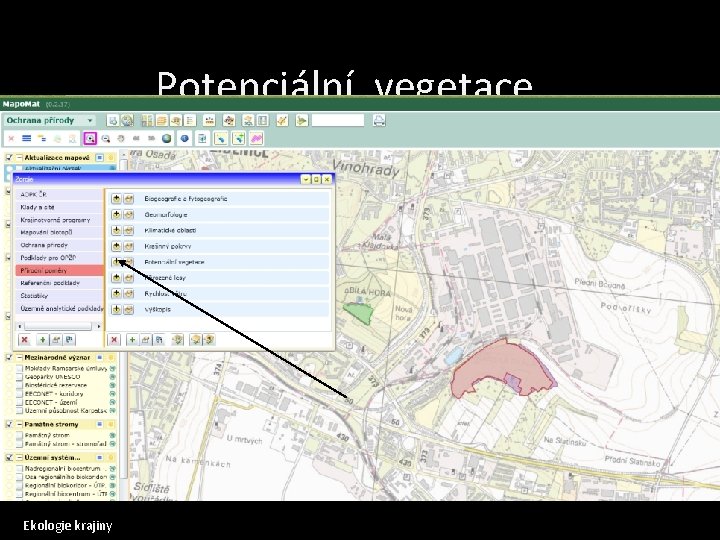Click the green icon next to EECONET - území

click(x=112, y=402)
